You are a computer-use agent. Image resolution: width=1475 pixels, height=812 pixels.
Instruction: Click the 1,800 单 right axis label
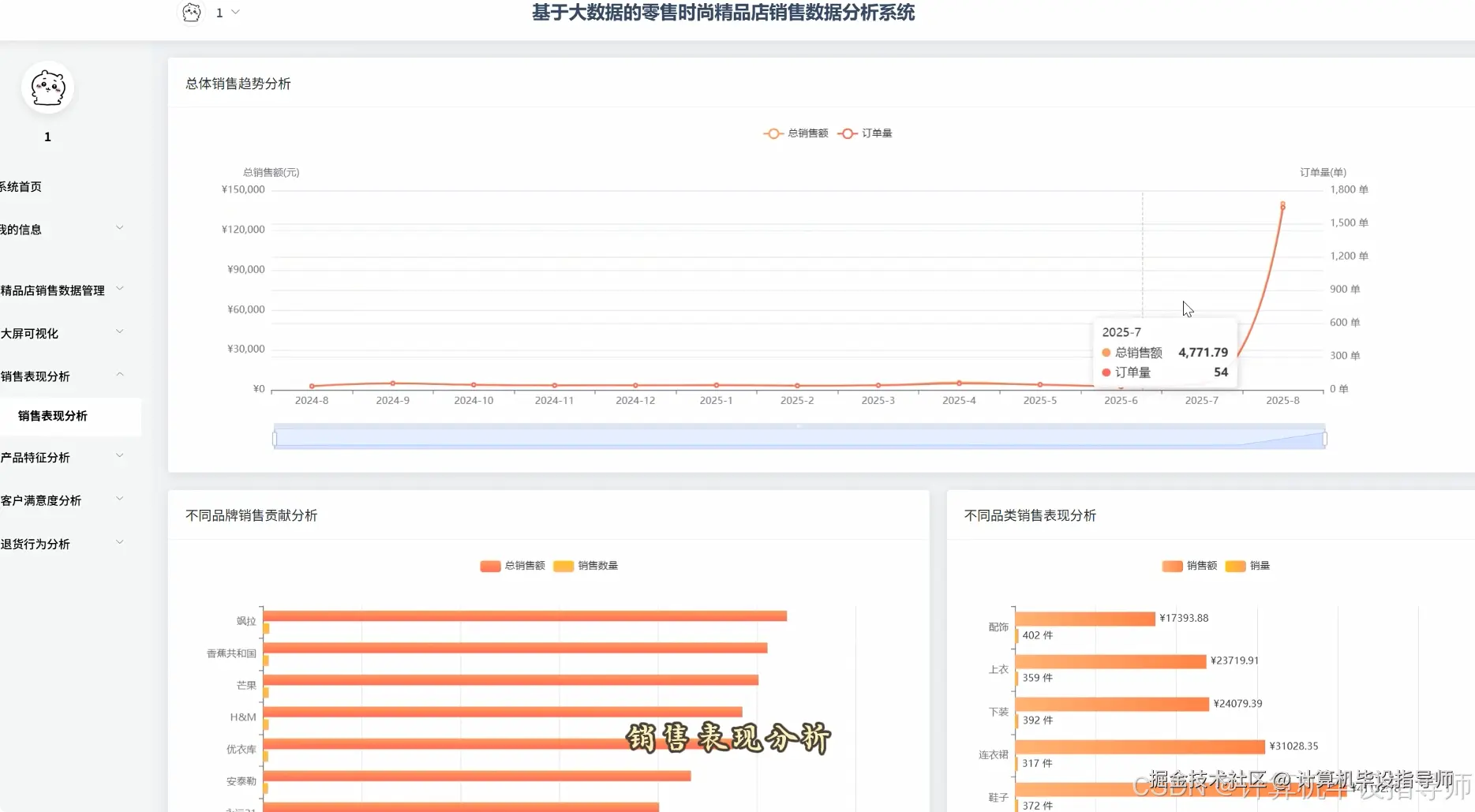click(x=1349, y=189)
